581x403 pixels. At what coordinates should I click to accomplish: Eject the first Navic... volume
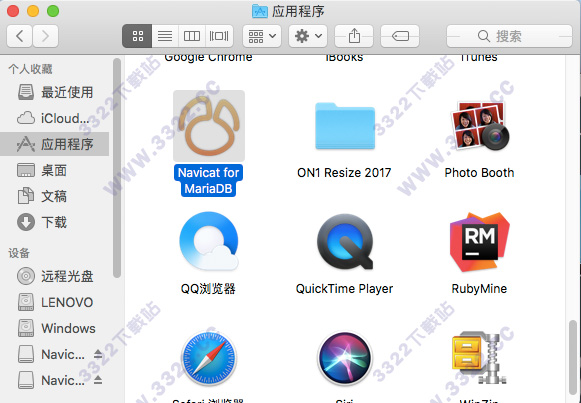point(98,354)
